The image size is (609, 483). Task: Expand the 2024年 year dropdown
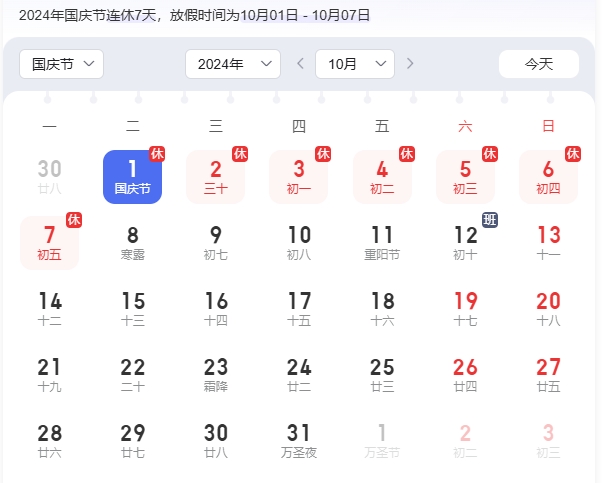click(232, 64)
